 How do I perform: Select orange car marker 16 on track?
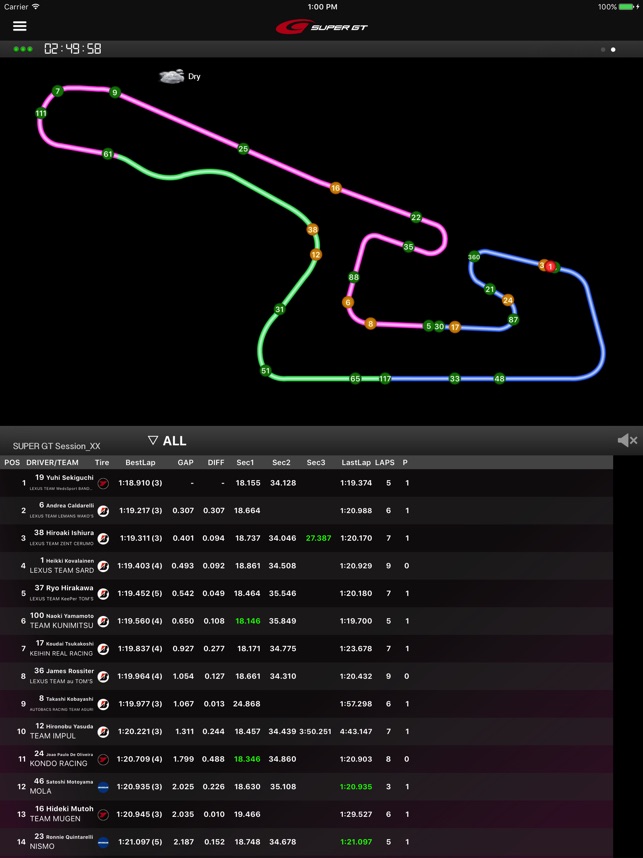335,188
